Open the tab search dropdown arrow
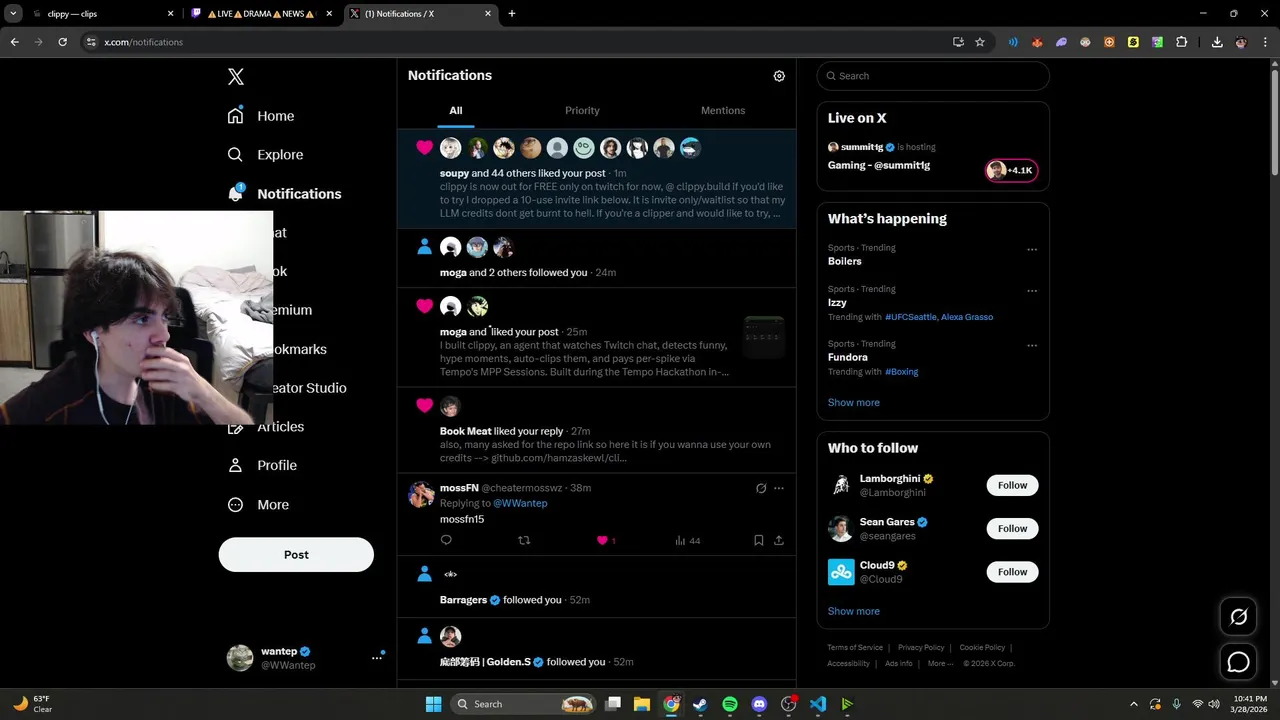1280x720 pixels. click(x=13, y=14)
